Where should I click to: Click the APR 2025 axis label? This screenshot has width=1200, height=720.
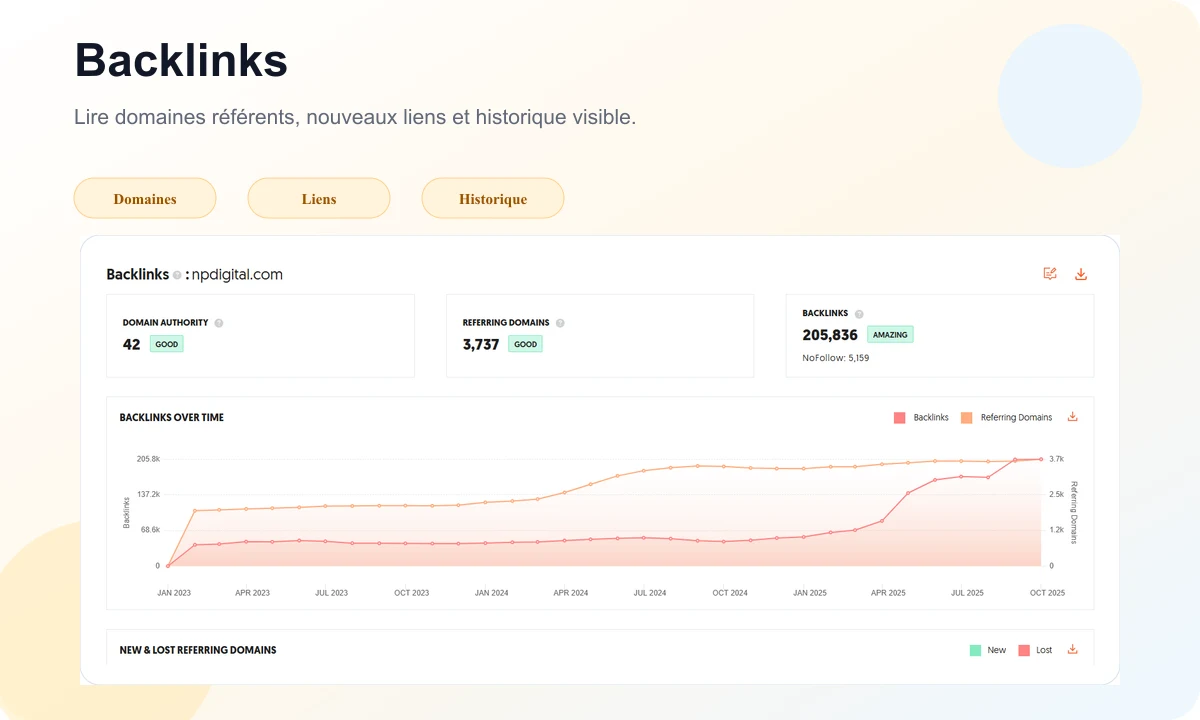tap(888, 593)
